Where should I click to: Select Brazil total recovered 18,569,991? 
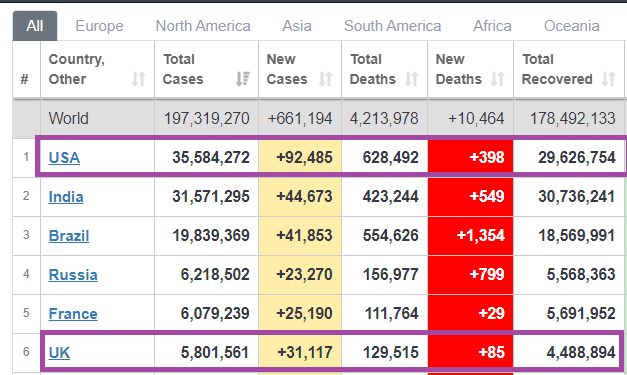click(x=577, y=235)
